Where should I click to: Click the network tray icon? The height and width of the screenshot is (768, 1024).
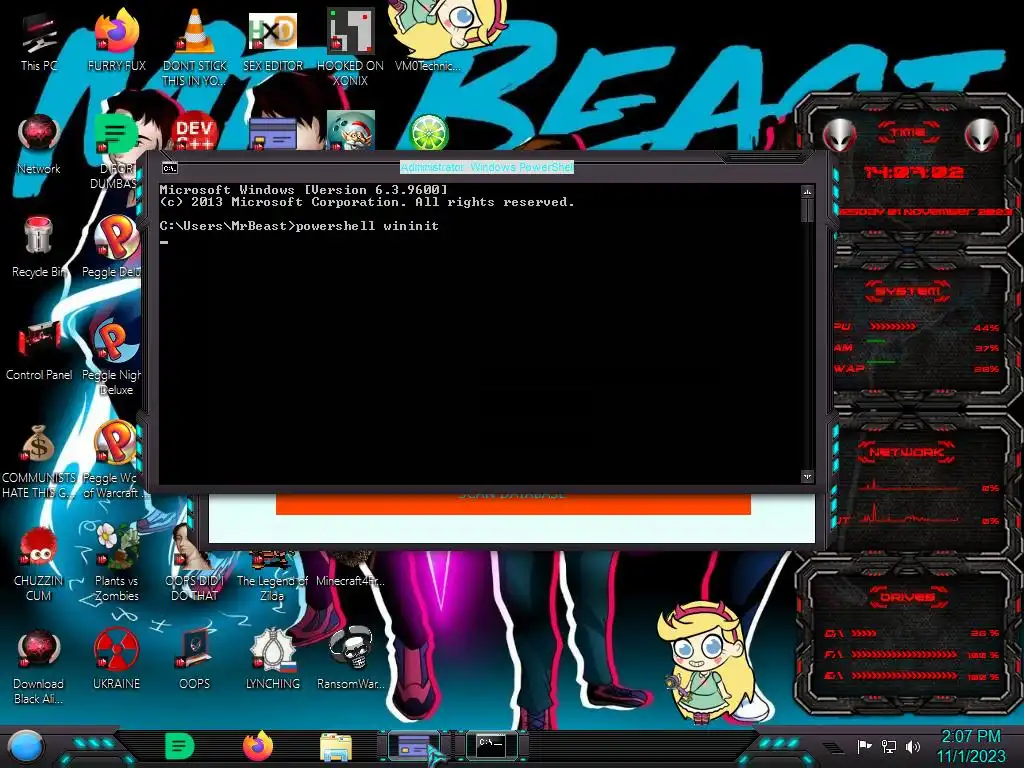point(889,746)
